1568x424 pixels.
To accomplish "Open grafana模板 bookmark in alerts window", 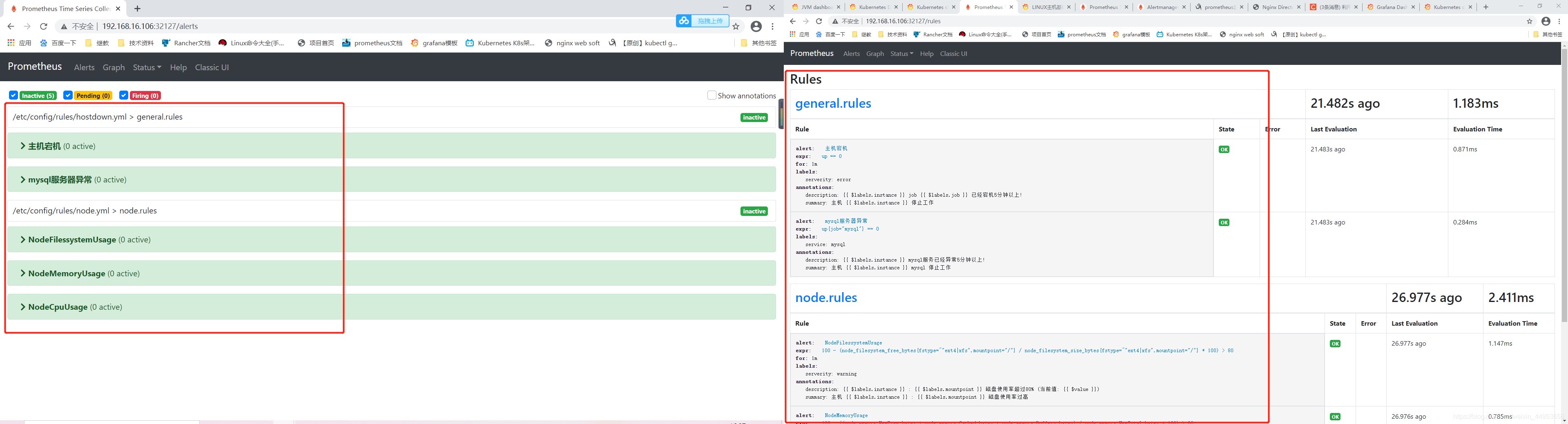I will [x=434, y=43].
